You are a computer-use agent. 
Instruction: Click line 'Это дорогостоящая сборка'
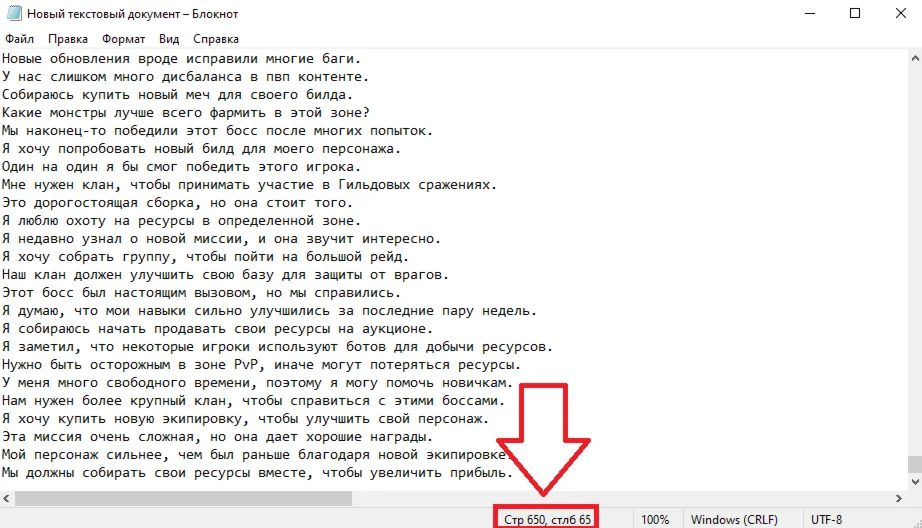point(178,203)
